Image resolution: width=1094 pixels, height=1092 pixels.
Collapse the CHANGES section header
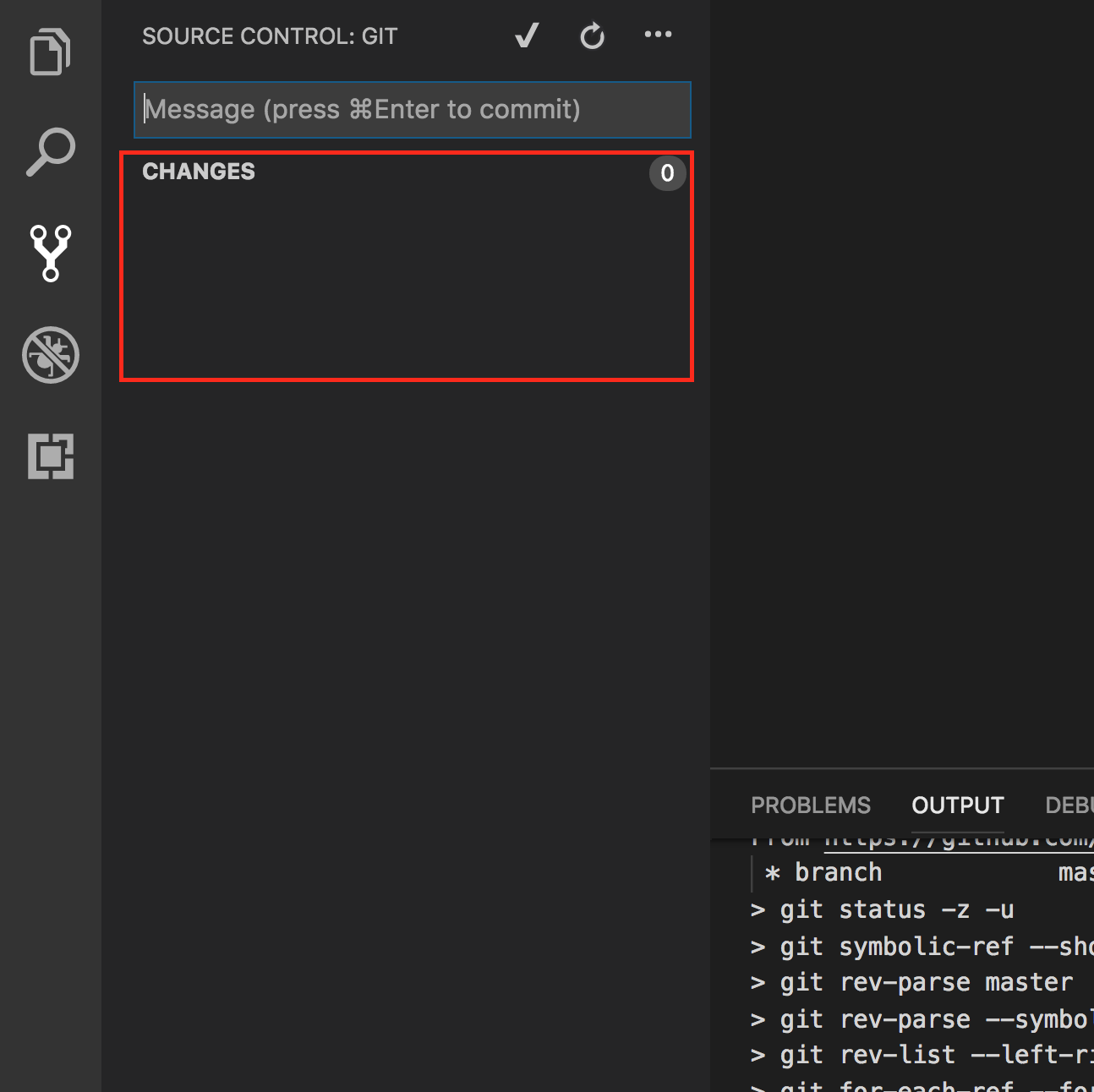(199, 172)
